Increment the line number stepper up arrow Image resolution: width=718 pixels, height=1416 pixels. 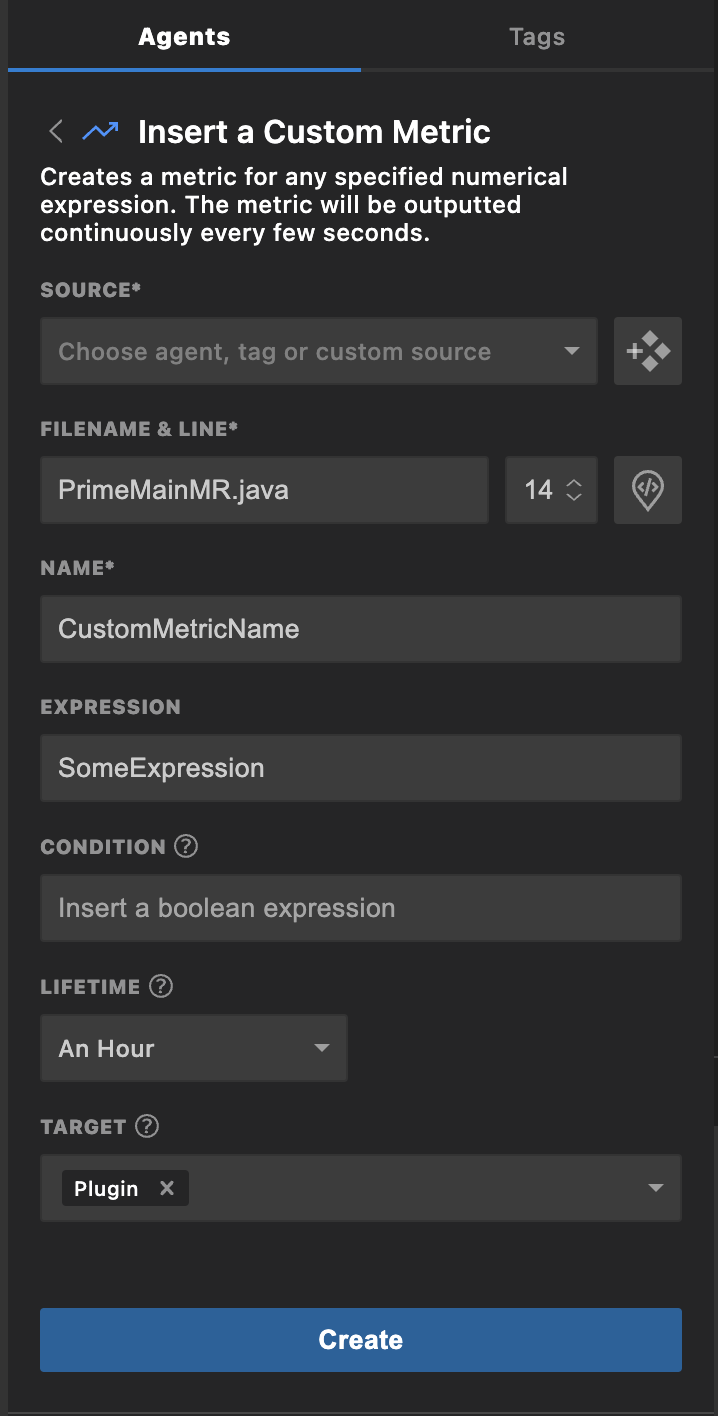point(574,483)
